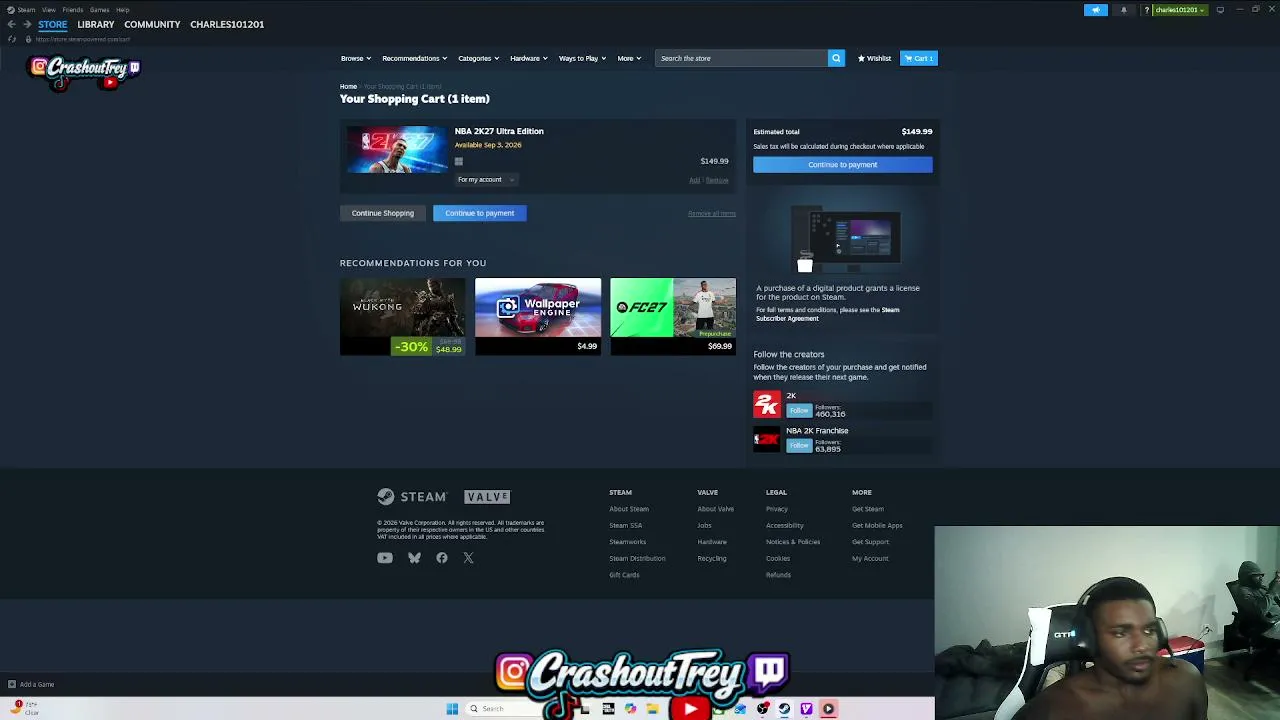The image size is (1280, 720).
Task: Click 'Remove all items' link
Action: (712, 213)
